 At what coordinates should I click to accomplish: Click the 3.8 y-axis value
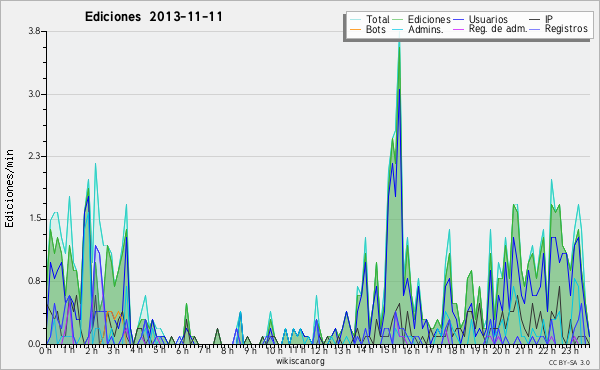(34, 31)
